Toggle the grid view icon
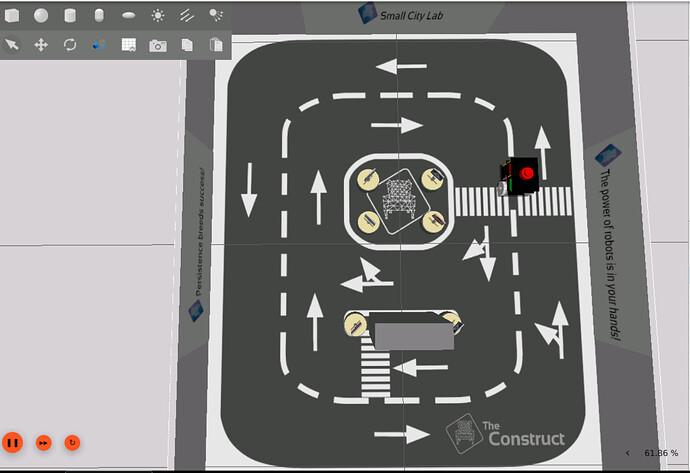Image resolution: width=690 pixels, height=473 pixels. (x=128, y=45)
